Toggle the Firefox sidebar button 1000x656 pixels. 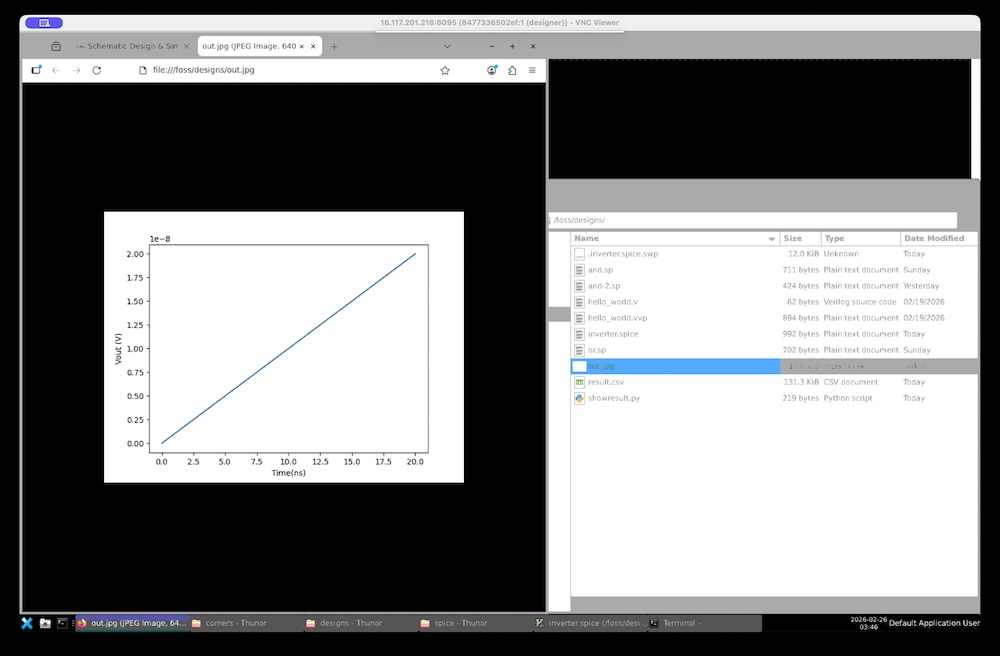click(x=37, y=70)
